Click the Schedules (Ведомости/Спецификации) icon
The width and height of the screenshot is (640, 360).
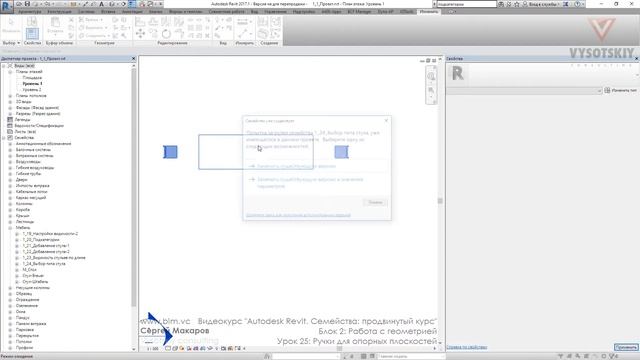click(x=10, y=126)
